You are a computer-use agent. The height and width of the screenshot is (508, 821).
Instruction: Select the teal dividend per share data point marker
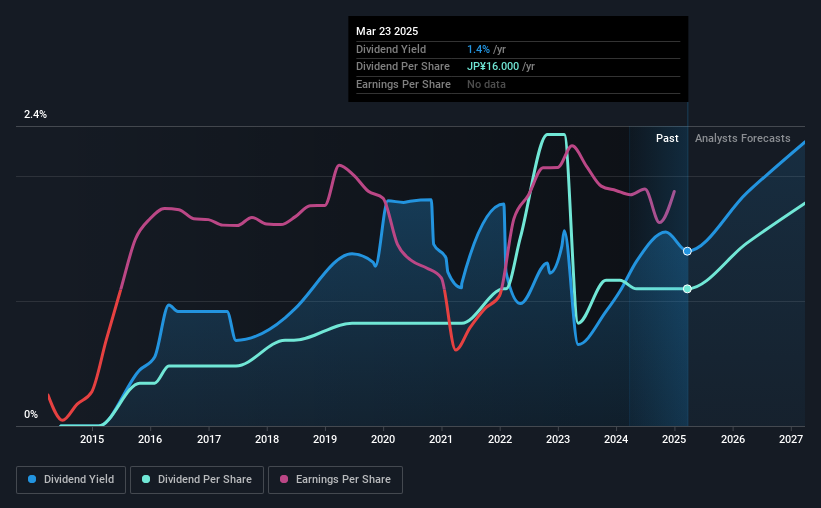(x=687, y=289)
